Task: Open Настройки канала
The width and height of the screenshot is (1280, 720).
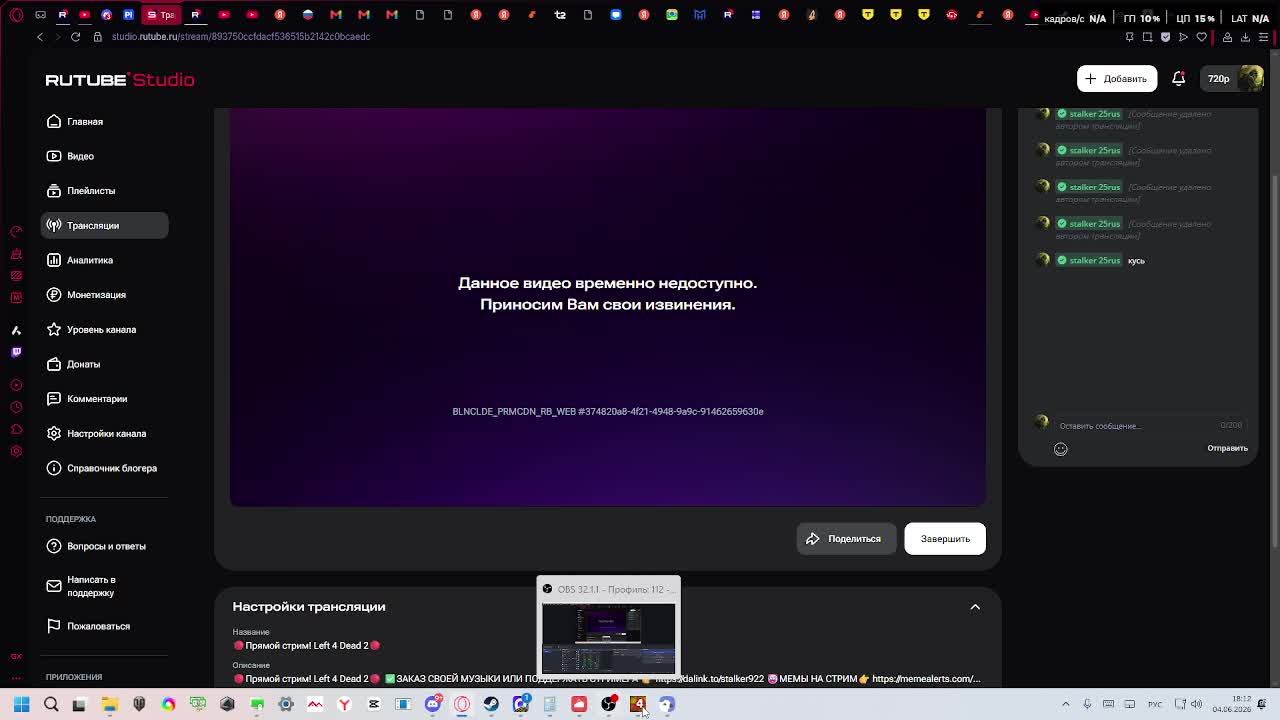Action: coord(104,433)
